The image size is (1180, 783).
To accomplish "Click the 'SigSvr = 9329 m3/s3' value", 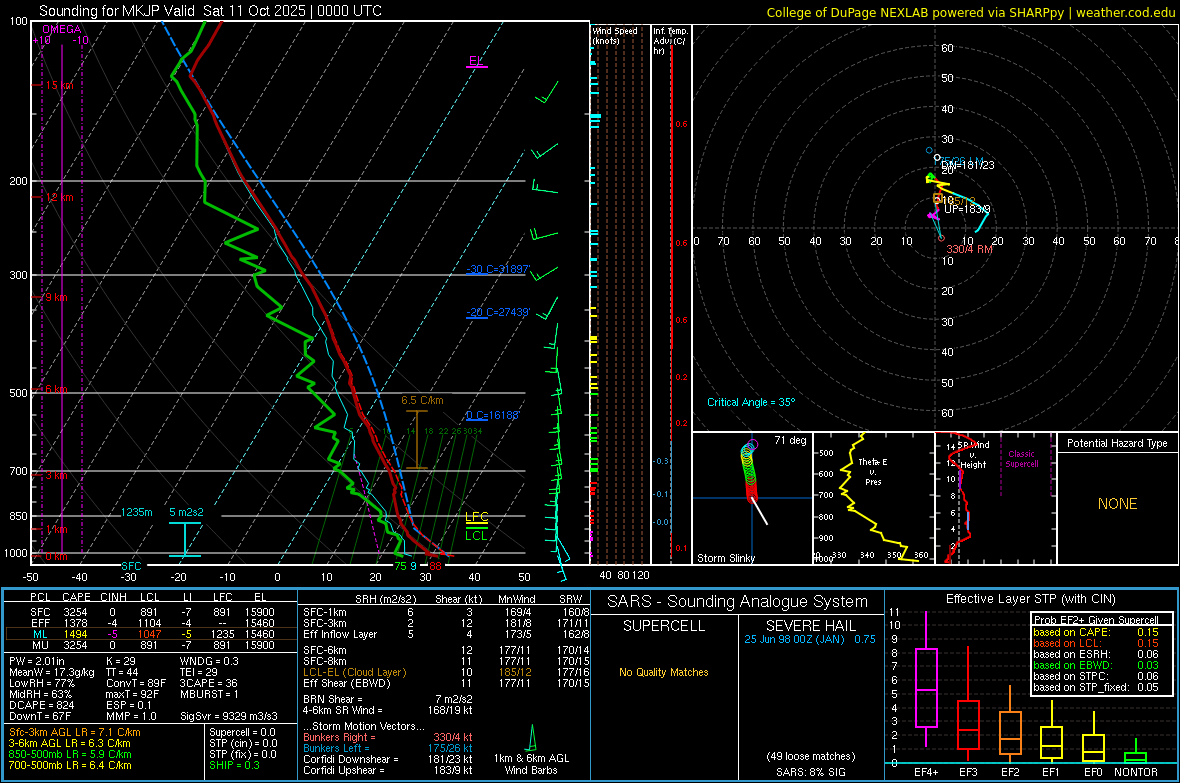I will 229,716.
